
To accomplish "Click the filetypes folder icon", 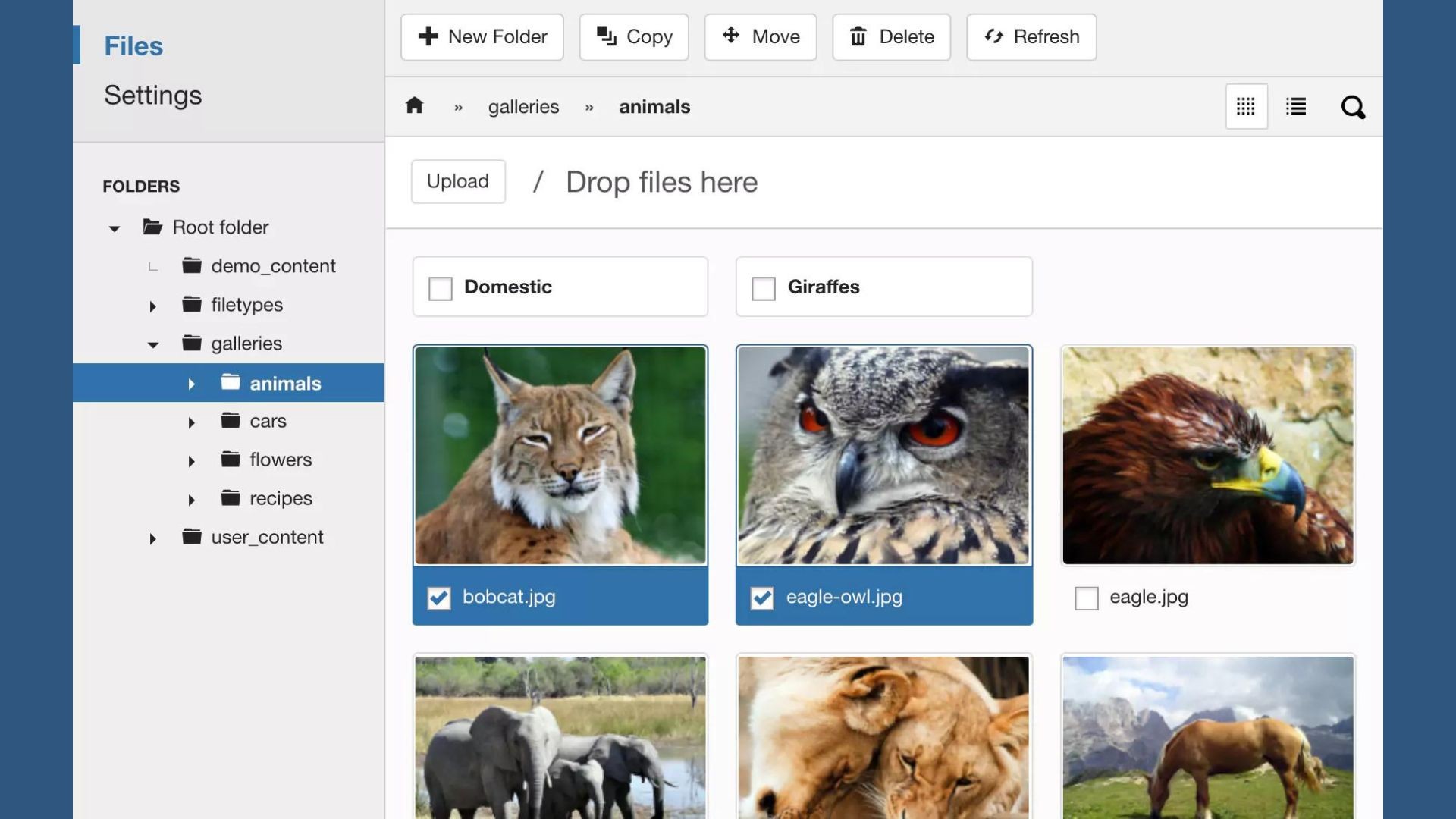I will (x=192, y=303).
